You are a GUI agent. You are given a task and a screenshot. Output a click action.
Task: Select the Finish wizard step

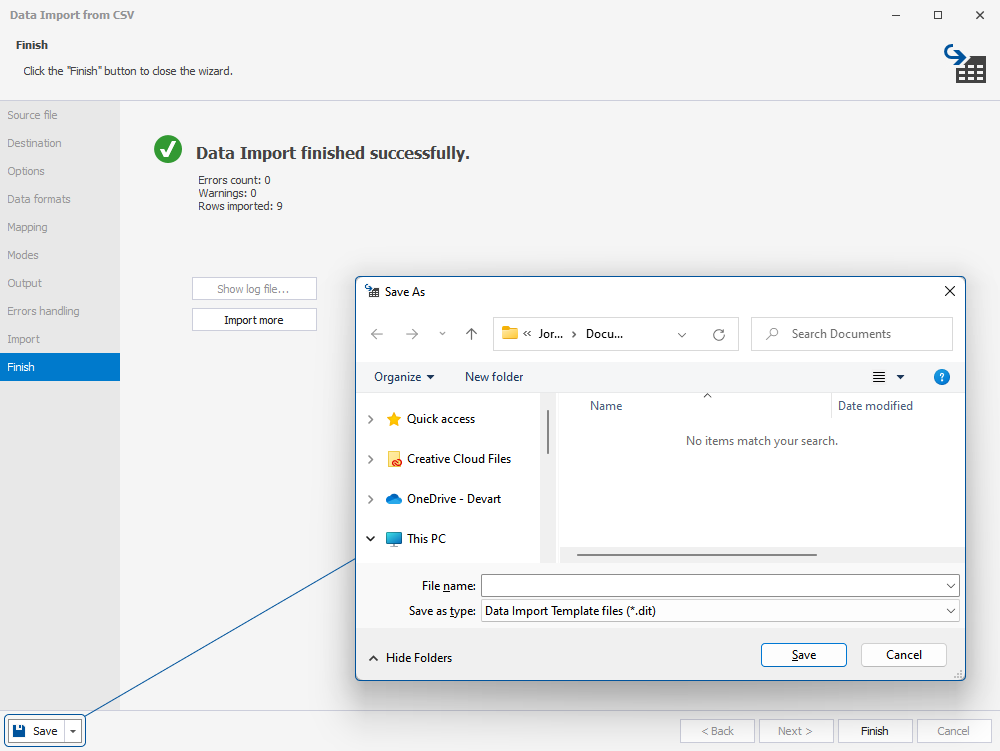[60, 367]
